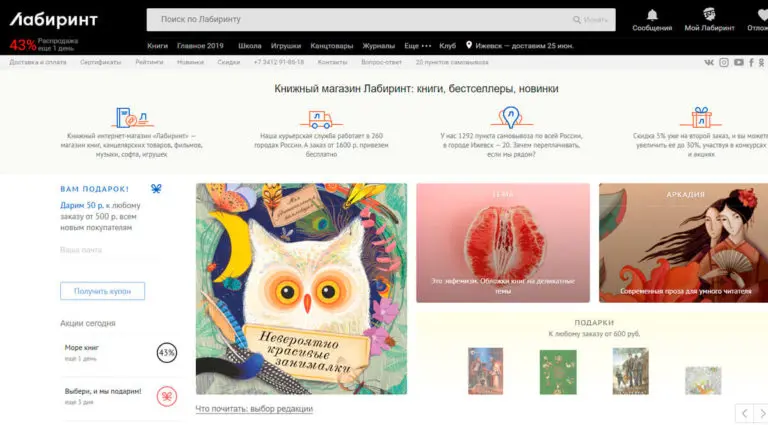Screen dimensions: 768x425
Task: Click the previous arrow of gifts carousel
Action: [x=744, y=413]
